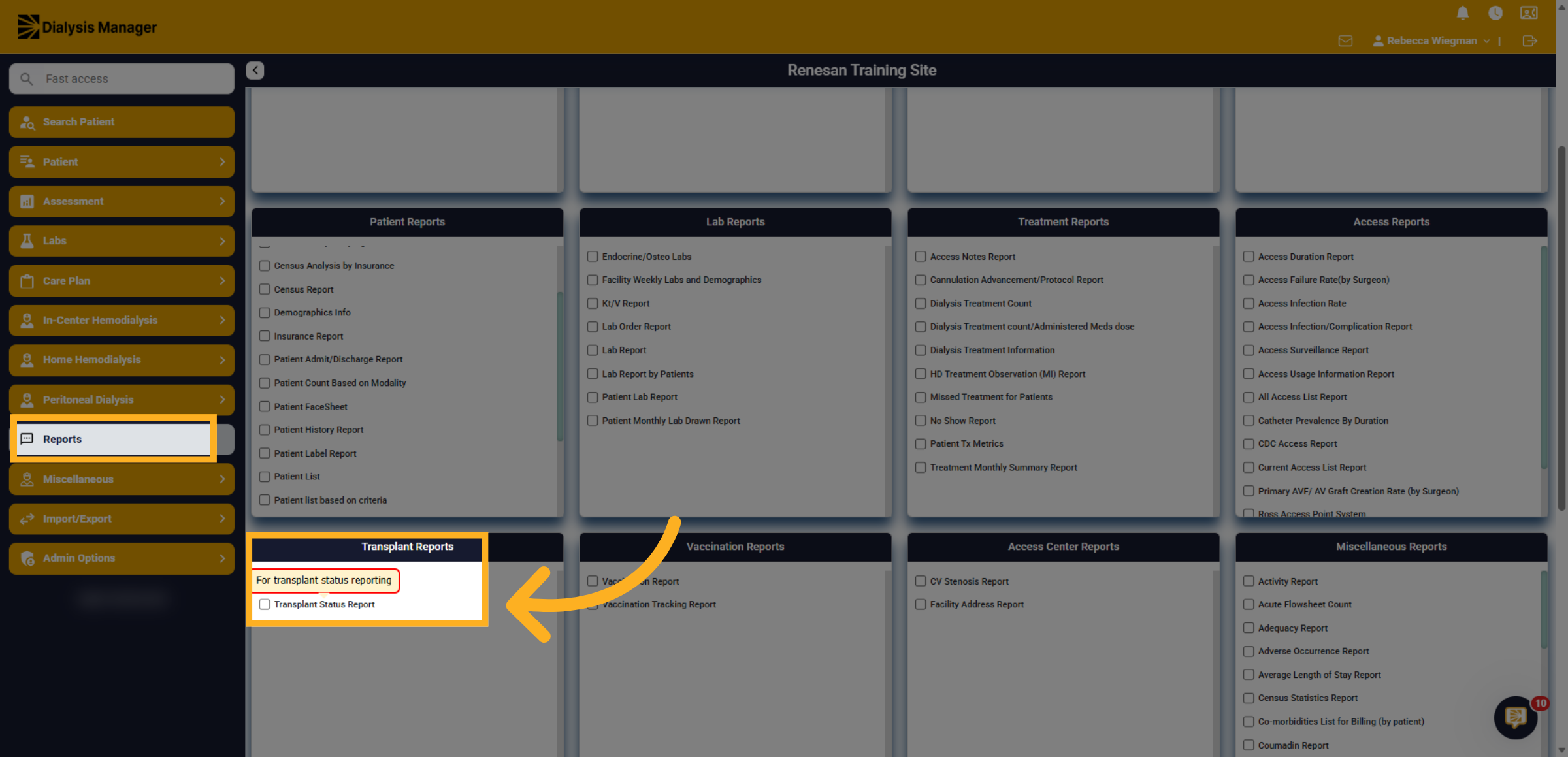This screenshot has width=1568, height=757.
Task: Select the CDC Access Report checkbox
Action: (1249, 443)
